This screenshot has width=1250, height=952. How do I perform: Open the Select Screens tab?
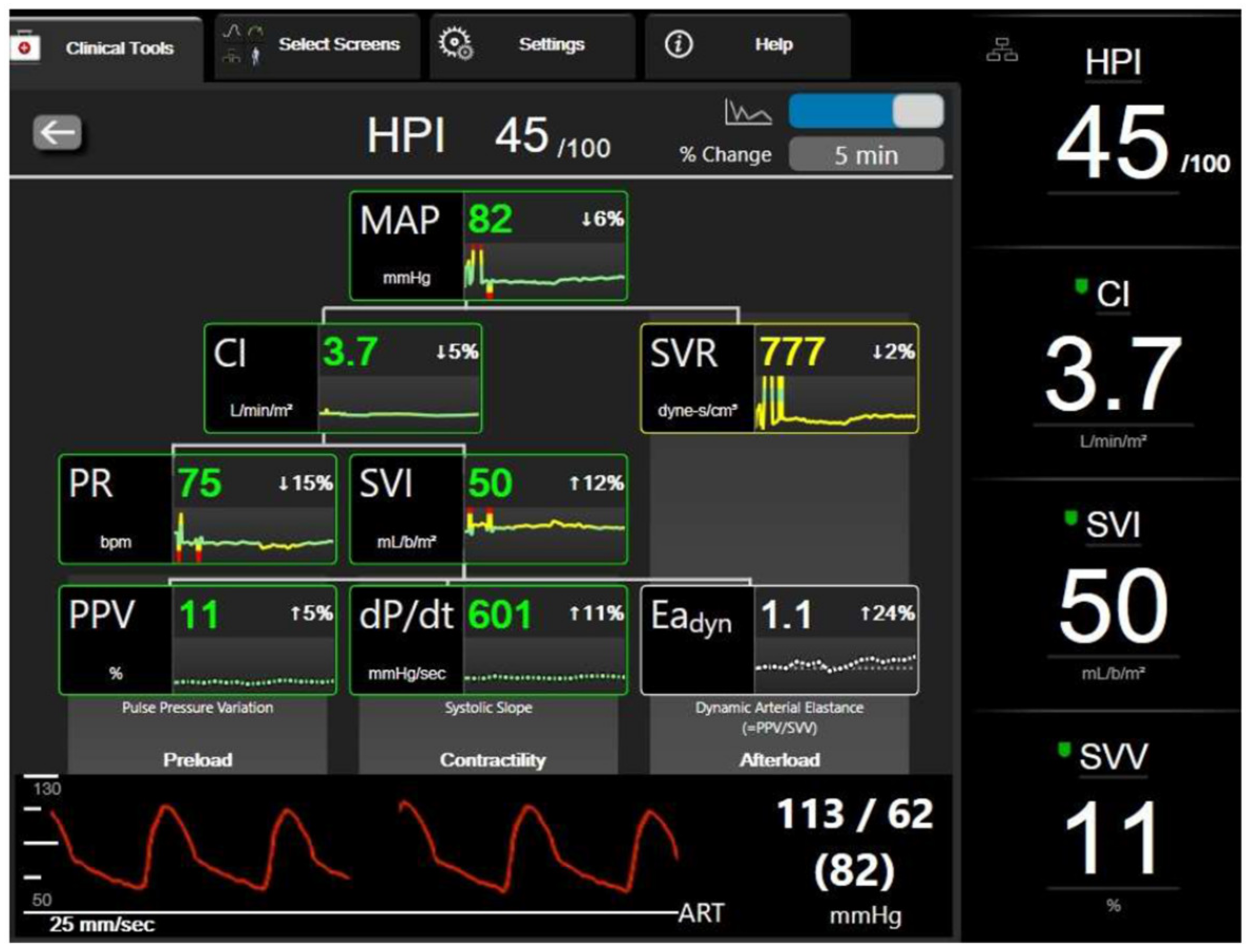(339, 44)
